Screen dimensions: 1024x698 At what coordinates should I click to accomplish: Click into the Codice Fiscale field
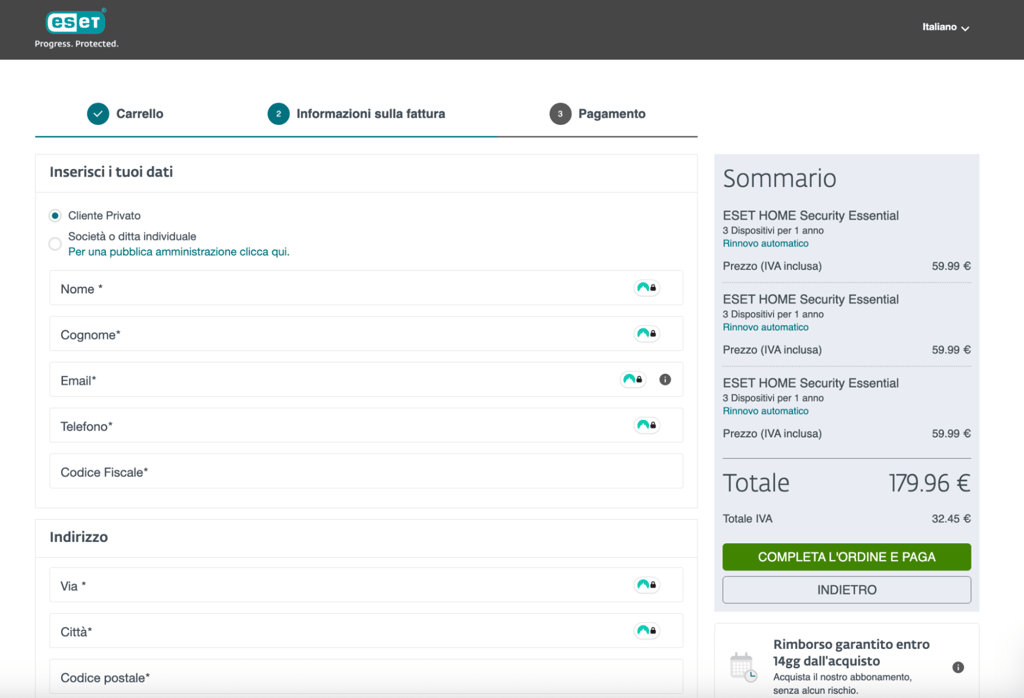[366, 471]
